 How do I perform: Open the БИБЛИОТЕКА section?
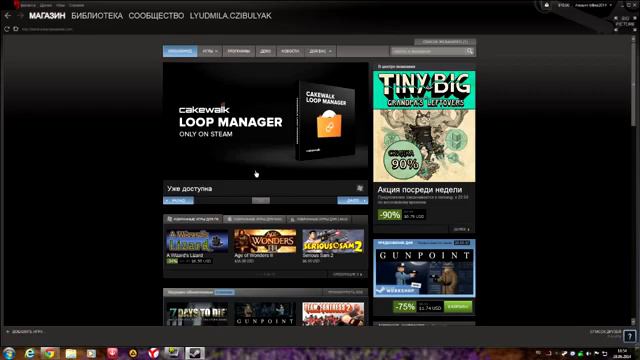pyautogui.click(x=97, y=16)
